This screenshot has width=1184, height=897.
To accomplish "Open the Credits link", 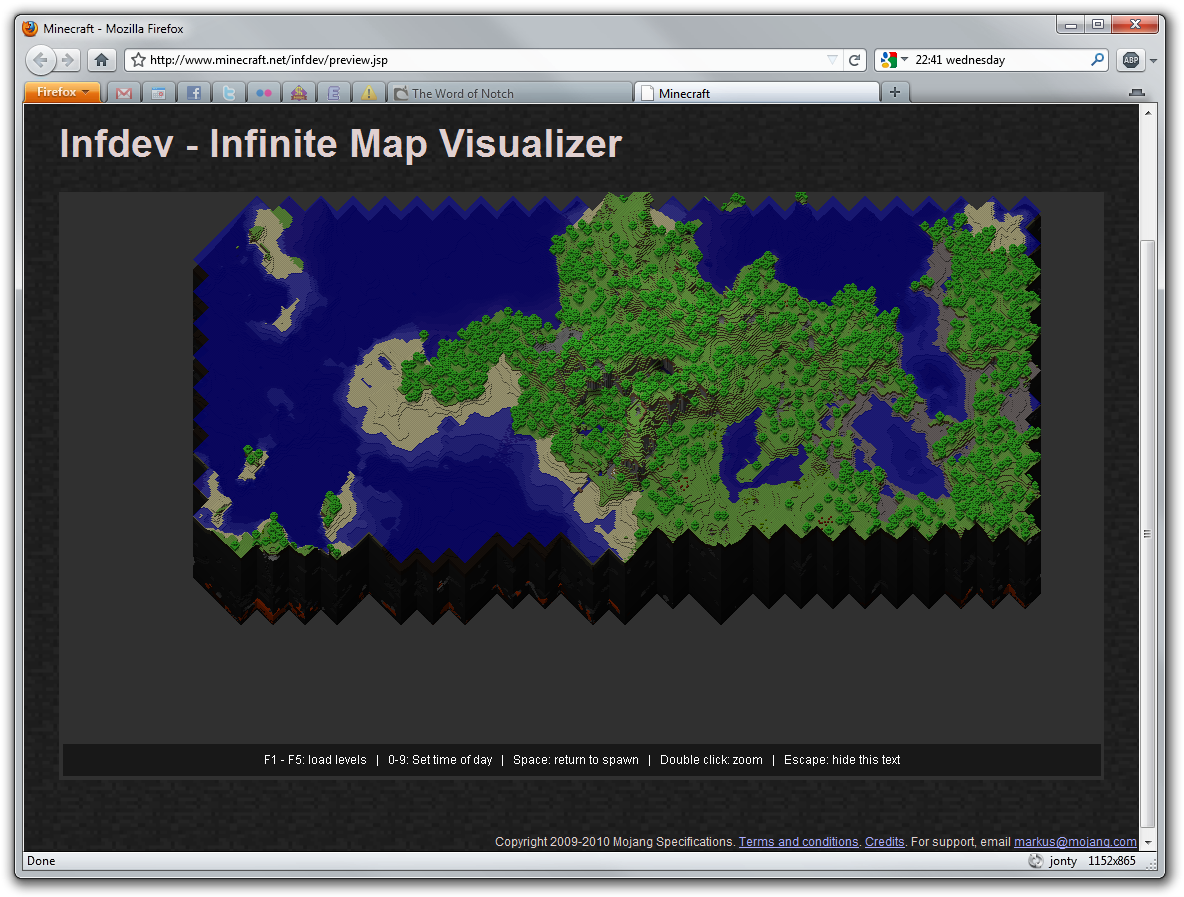I will (x=884, y=842).
